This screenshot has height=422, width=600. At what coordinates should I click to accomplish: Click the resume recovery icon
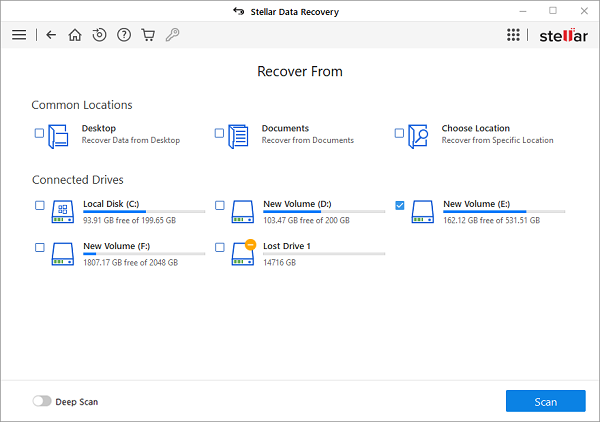[x=99, y=35]
